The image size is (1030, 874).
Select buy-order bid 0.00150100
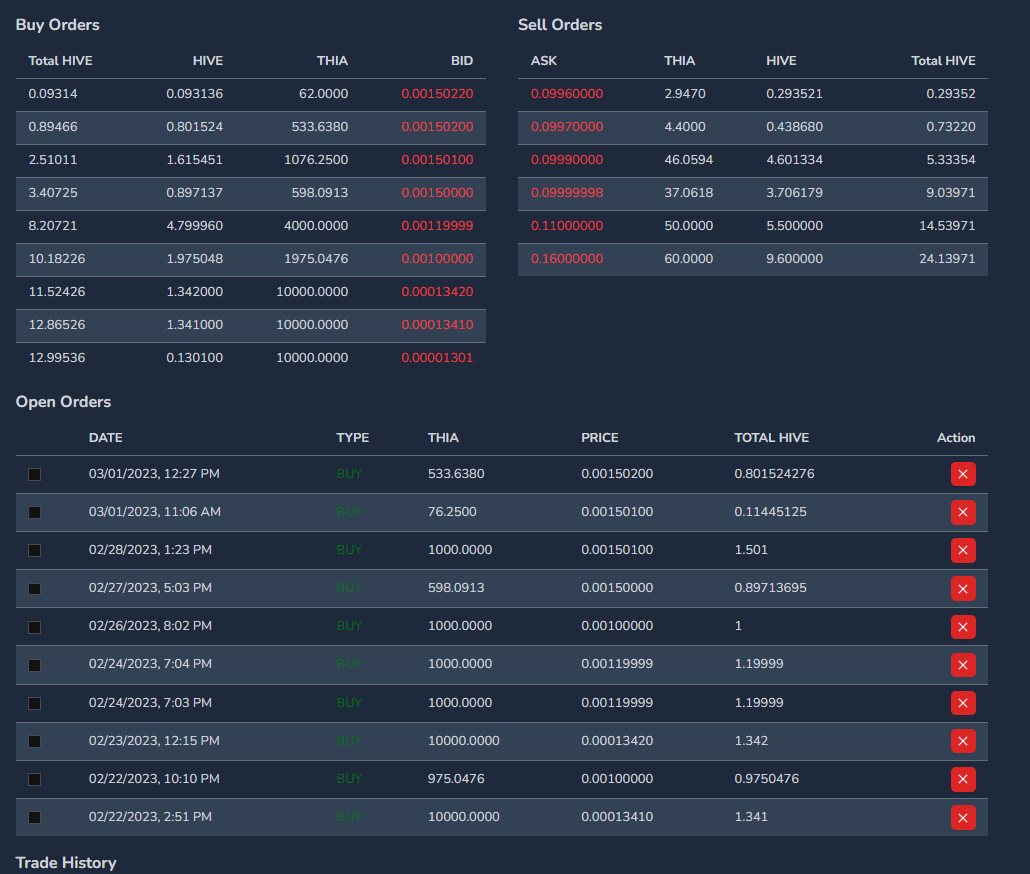(437, 160)
